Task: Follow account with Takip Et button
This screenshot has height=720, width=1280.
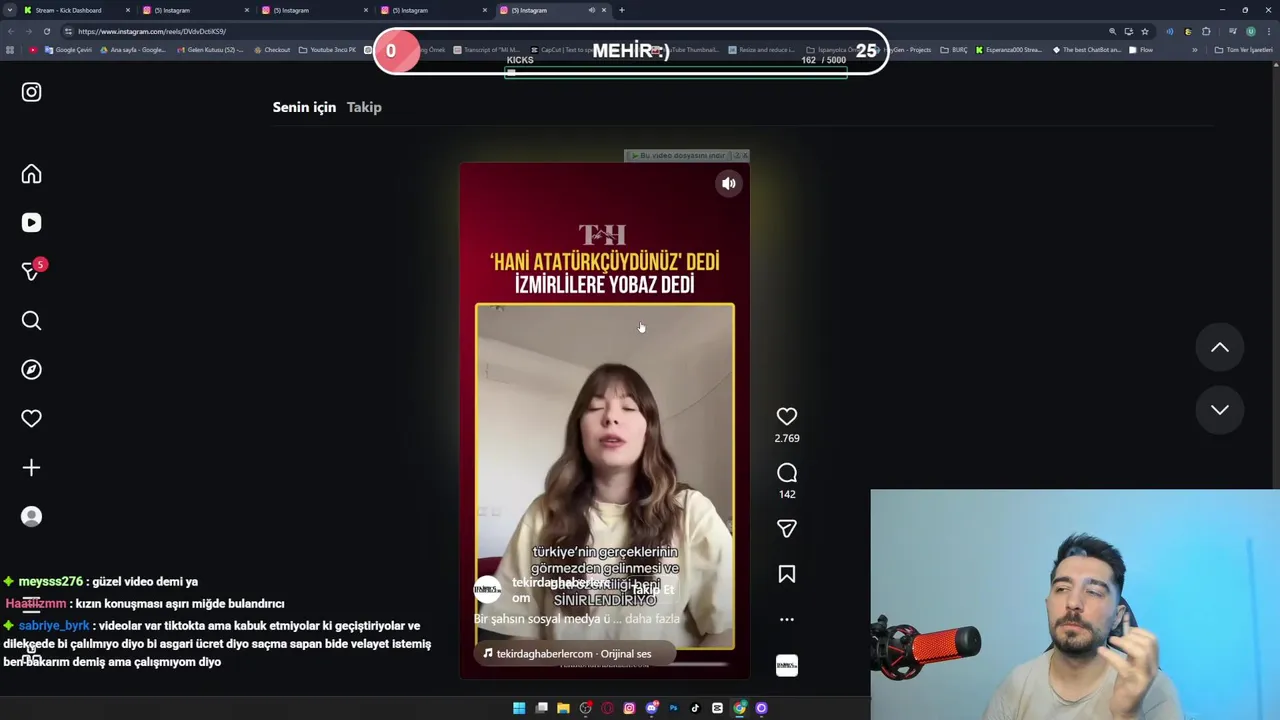Action: point(653,590)
